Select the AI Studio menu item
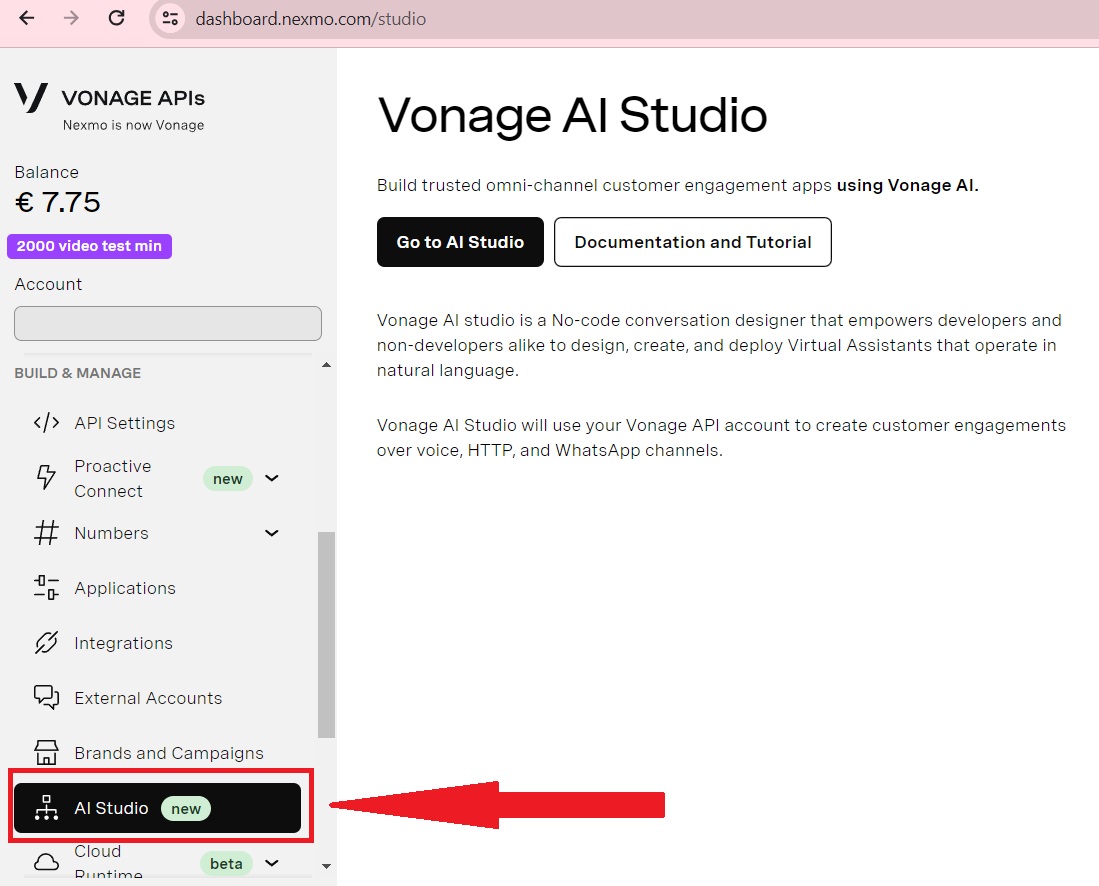 coord(158,808)
